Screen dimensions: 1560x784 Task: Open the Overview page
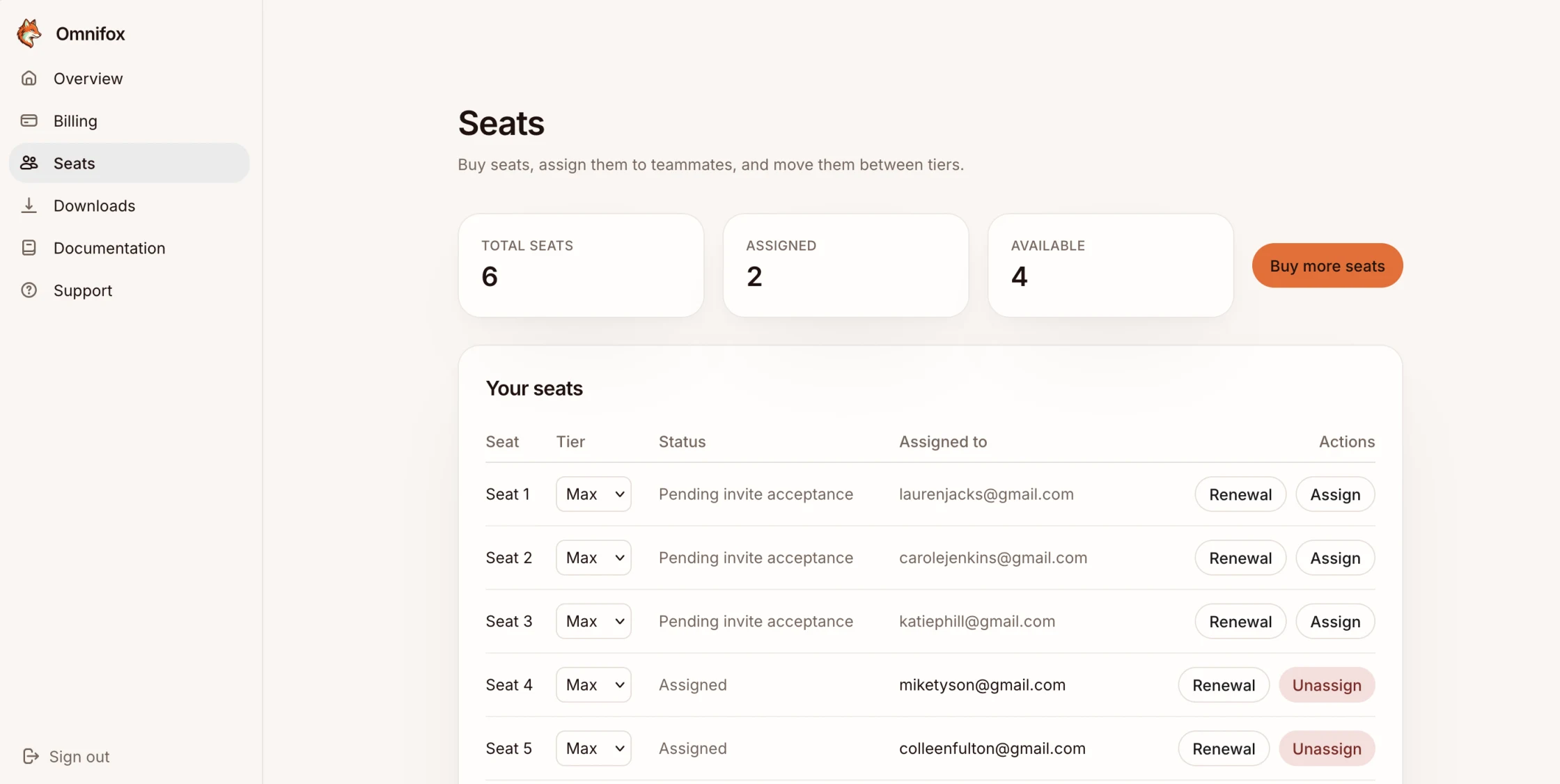click(x=130, y=78)
